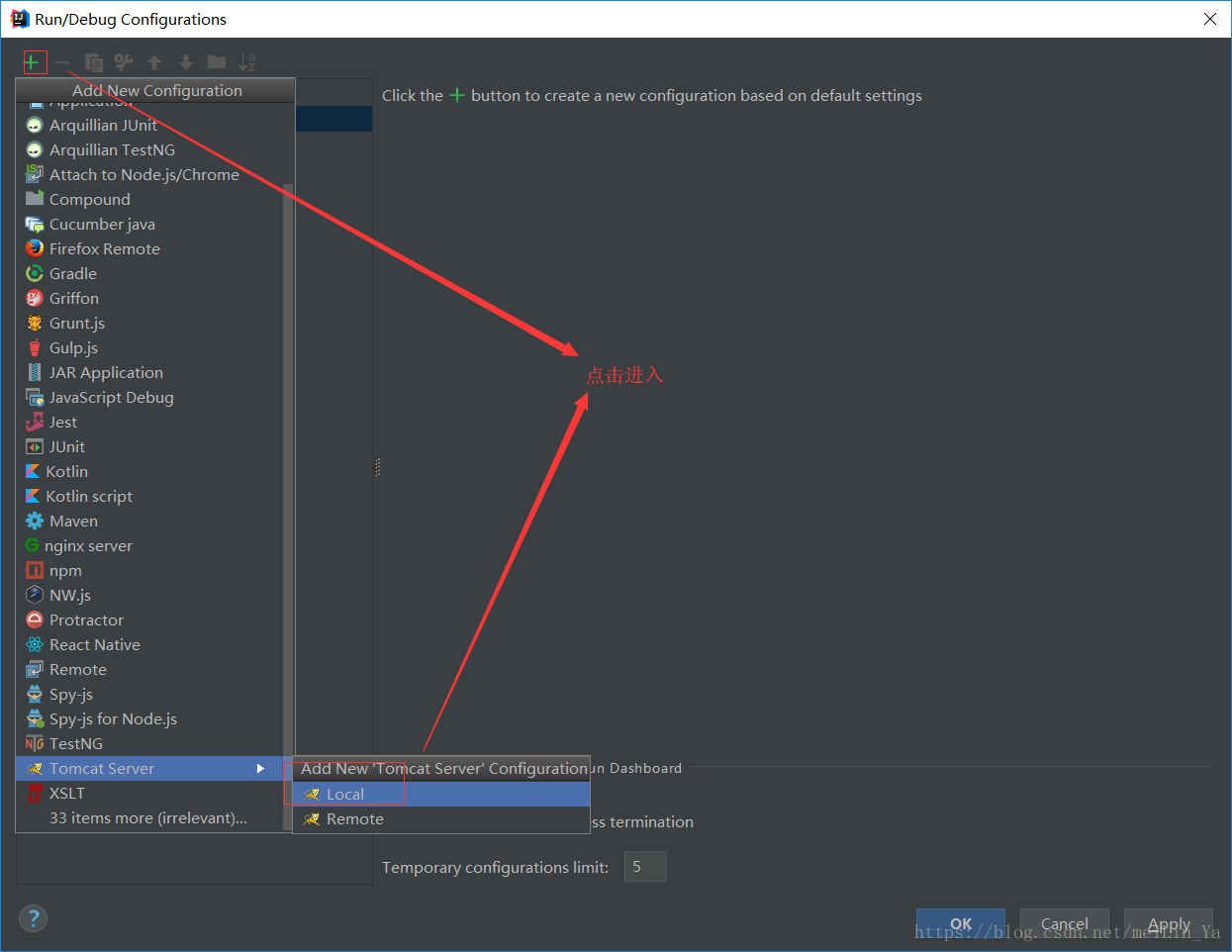This screenshot has width=1232, height=952.
Task: Close the Run/Debug Configurations dialog
Action: (x=1209, y=19)
